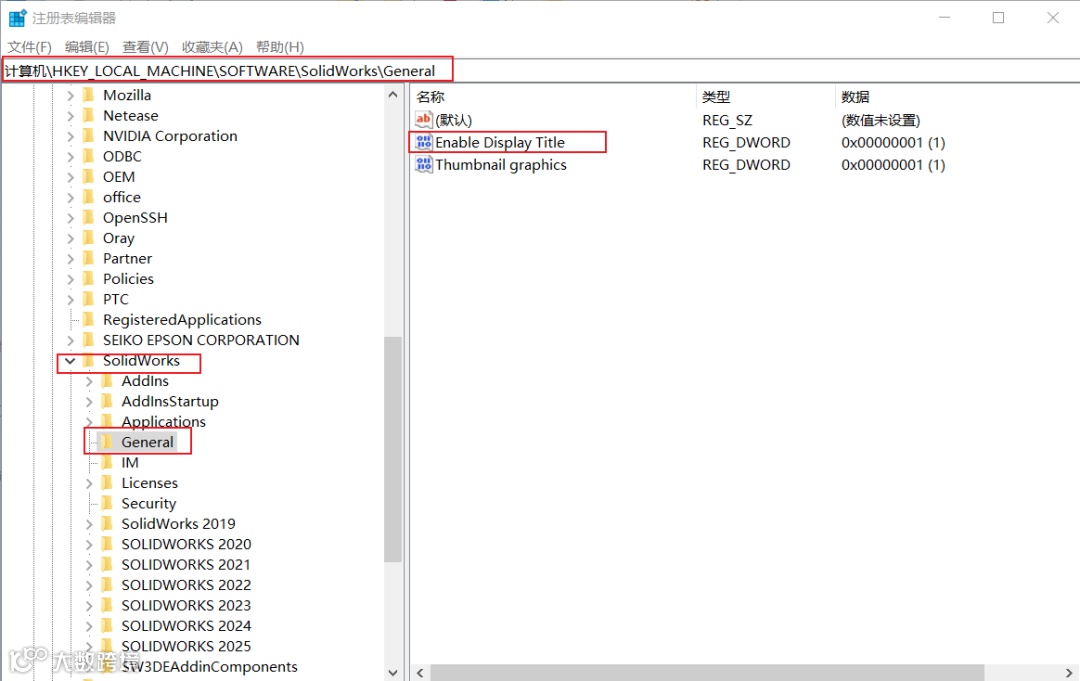Viewport: 1080px width, 681px height.
Task: Expand the Mozilla key
Action: 70,95
